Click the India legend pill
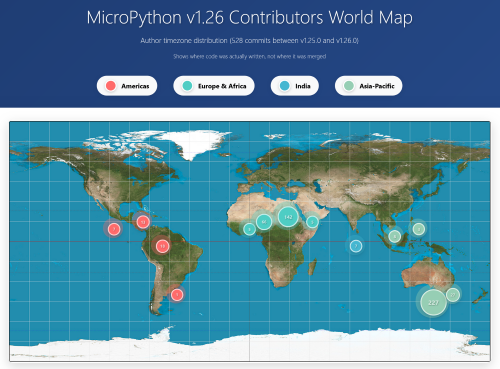This screenshot has height=369, width=500. click(x=295, y=86)
